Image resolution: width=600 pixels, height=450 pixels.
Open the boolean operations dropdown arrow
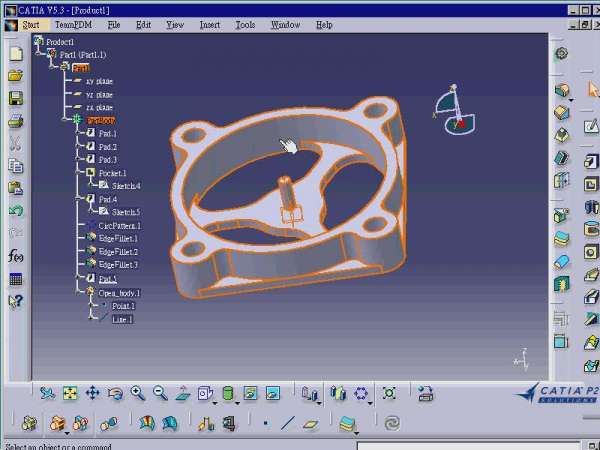point(67,433)
